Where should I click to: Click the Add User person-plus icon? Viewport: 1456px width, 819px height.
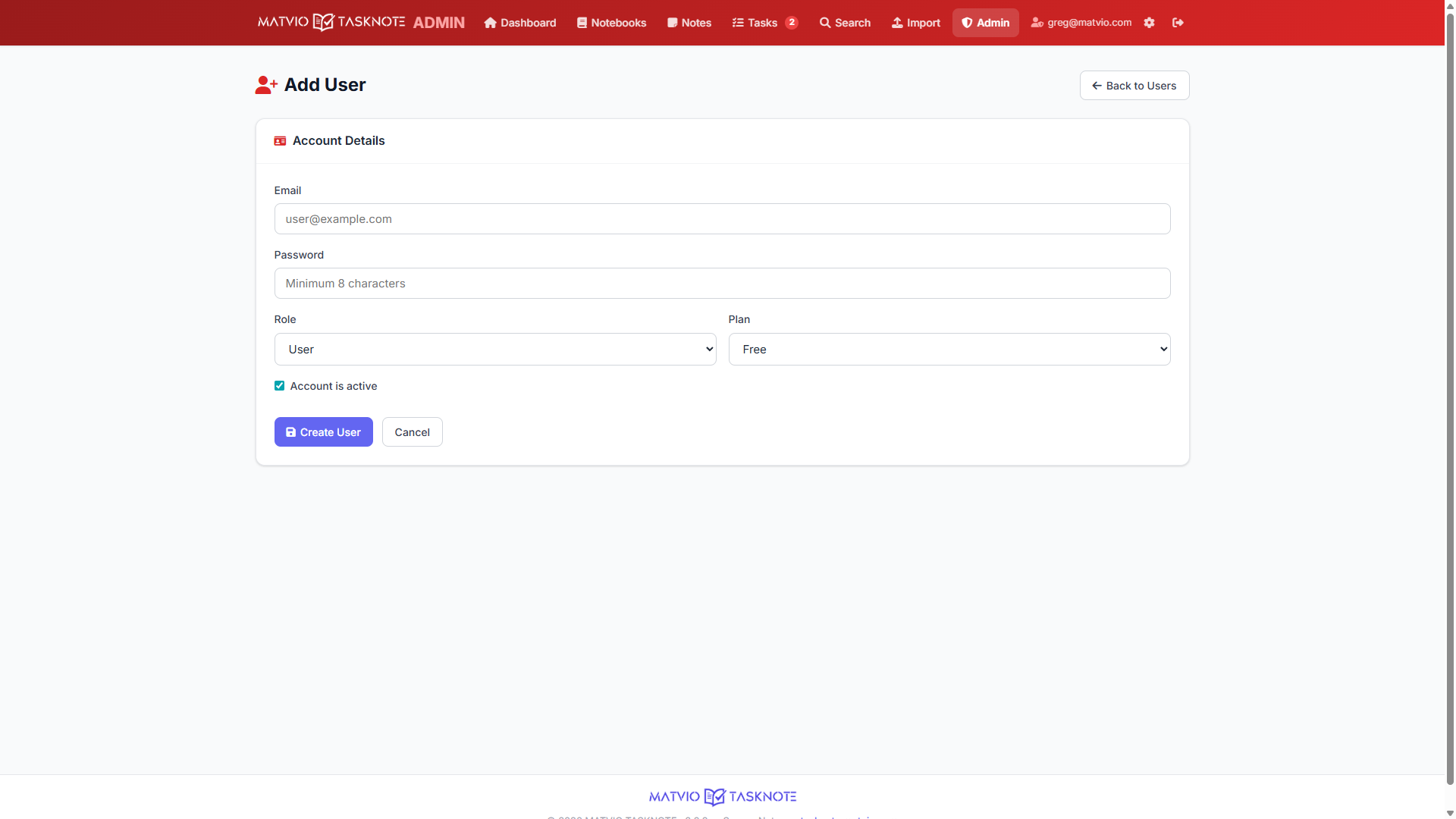click(x=265, y=85)
